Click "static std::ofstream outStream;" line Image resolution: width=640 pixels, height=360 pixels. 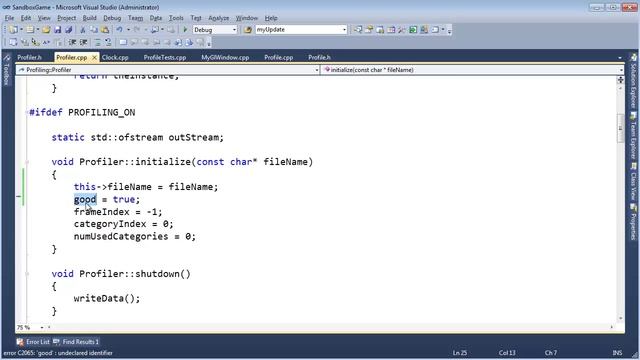tap(138, 138)
